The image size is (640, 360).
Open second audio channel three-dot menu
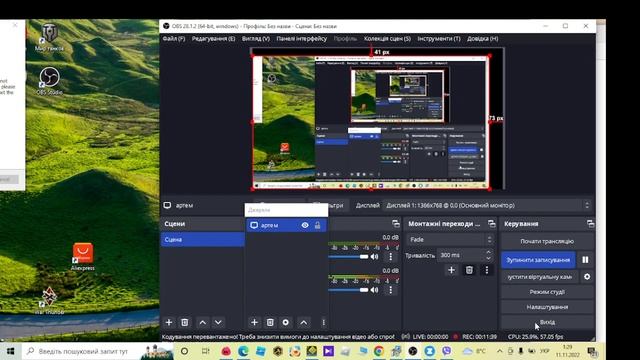click(x=391, y=290)
